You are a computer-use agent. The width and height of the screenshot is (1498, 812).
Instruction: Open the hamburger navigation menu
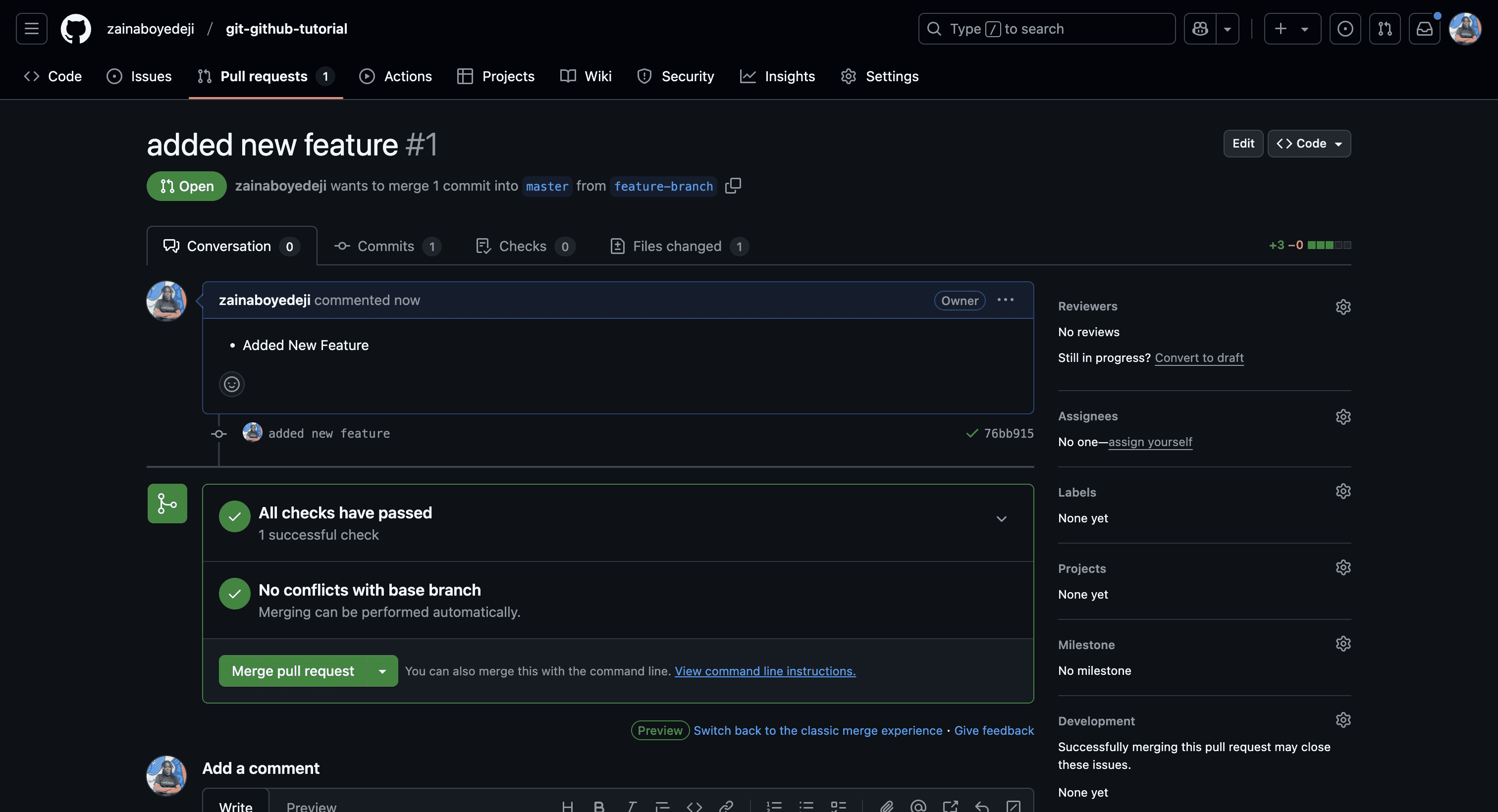click(x=31, y=29)
